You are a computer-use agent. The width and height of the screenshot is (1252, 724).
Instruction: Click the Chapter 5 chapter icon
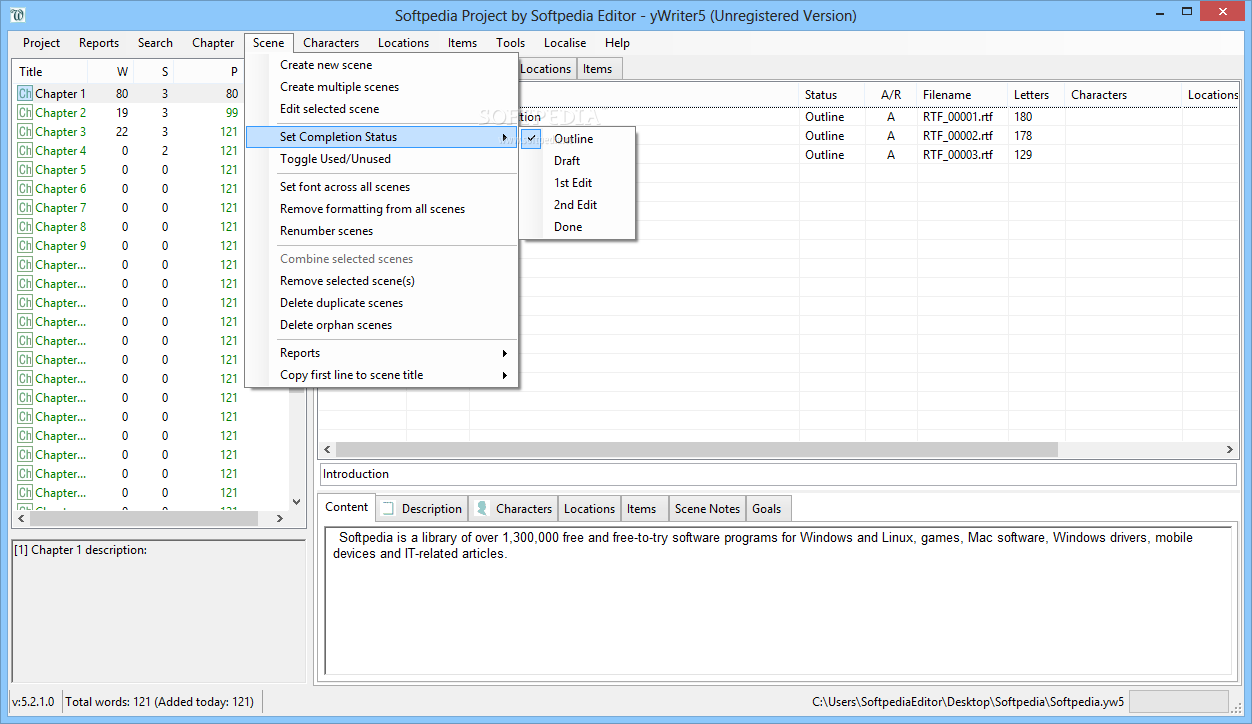coord(25,170)
